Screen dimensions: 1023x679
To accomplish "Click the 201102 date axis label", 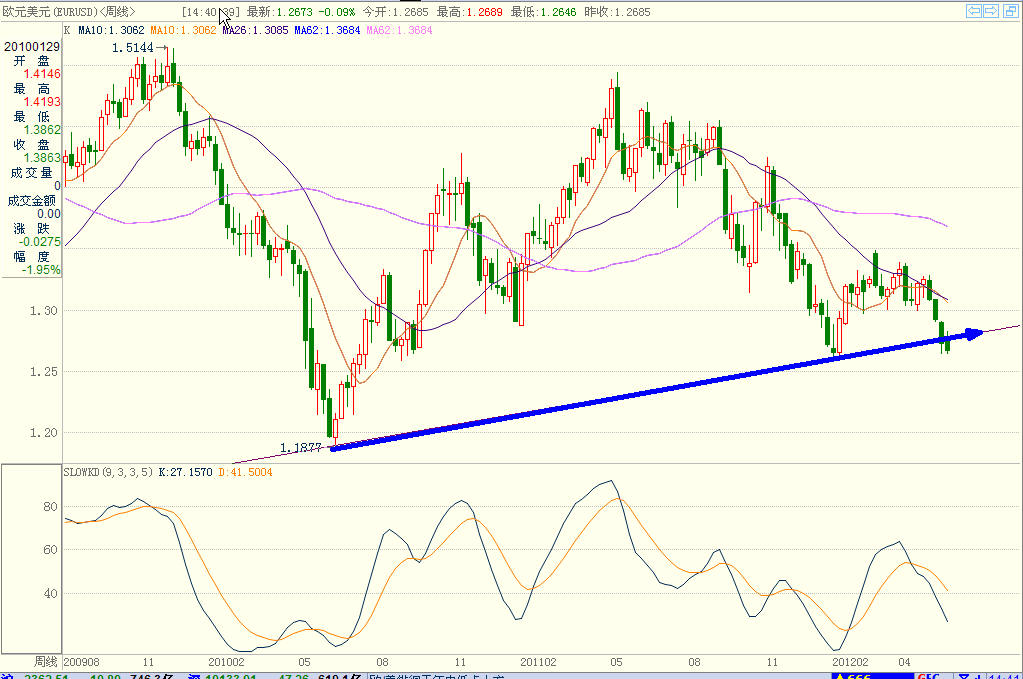I will pyautogui.click(x=538, y=662).
